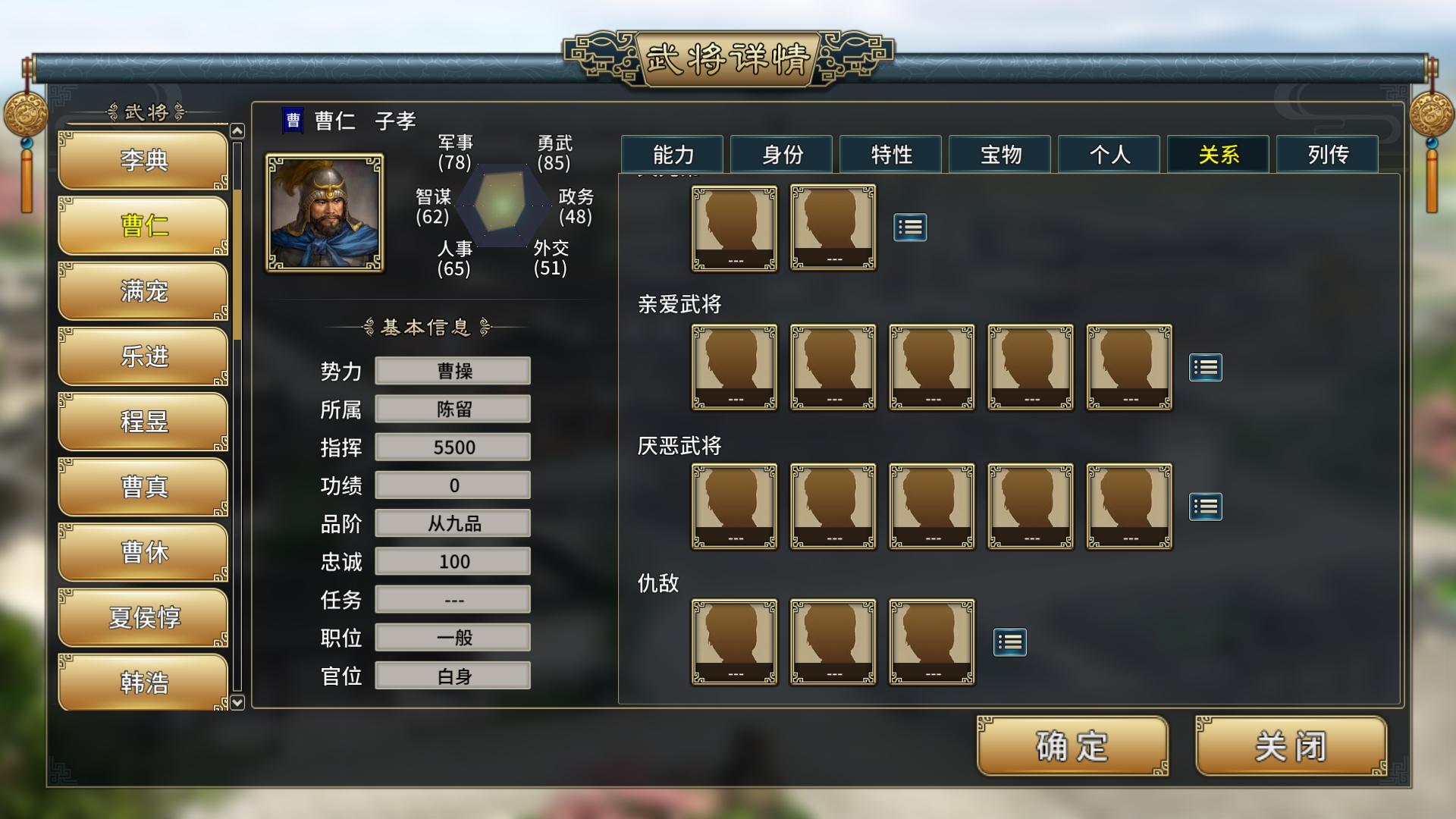Click the 势力 field showing 曹操
This screenshot has height=819, width=1456.
tap(453, 371)
